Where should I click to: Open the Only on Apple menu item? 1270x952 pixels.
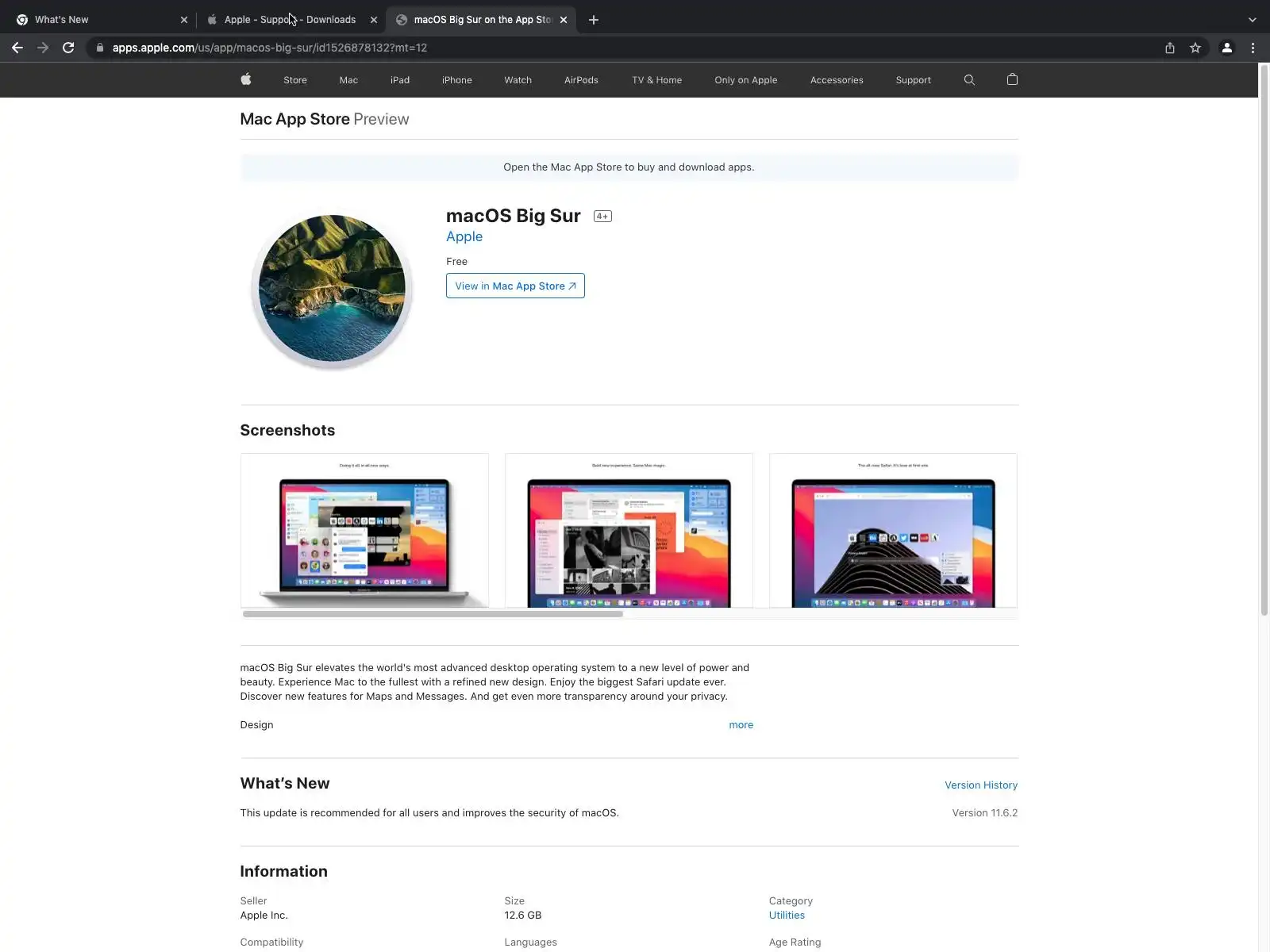[746, 80]
